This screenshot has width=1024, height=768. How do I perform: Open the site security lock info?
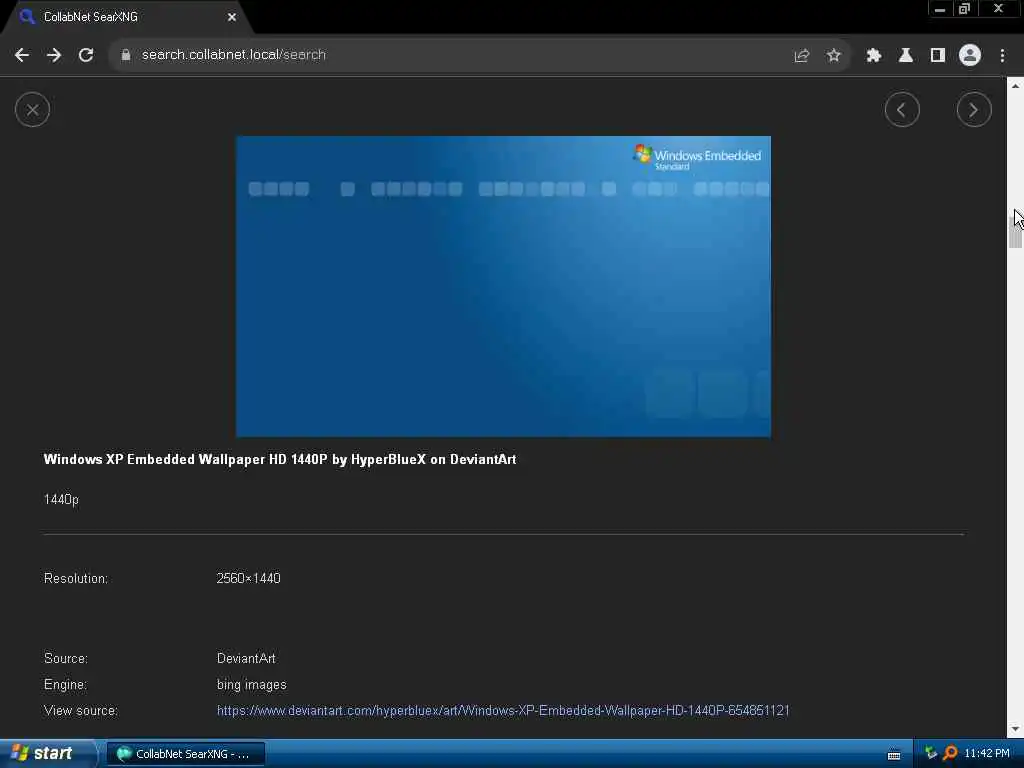[x=126, y=55]
